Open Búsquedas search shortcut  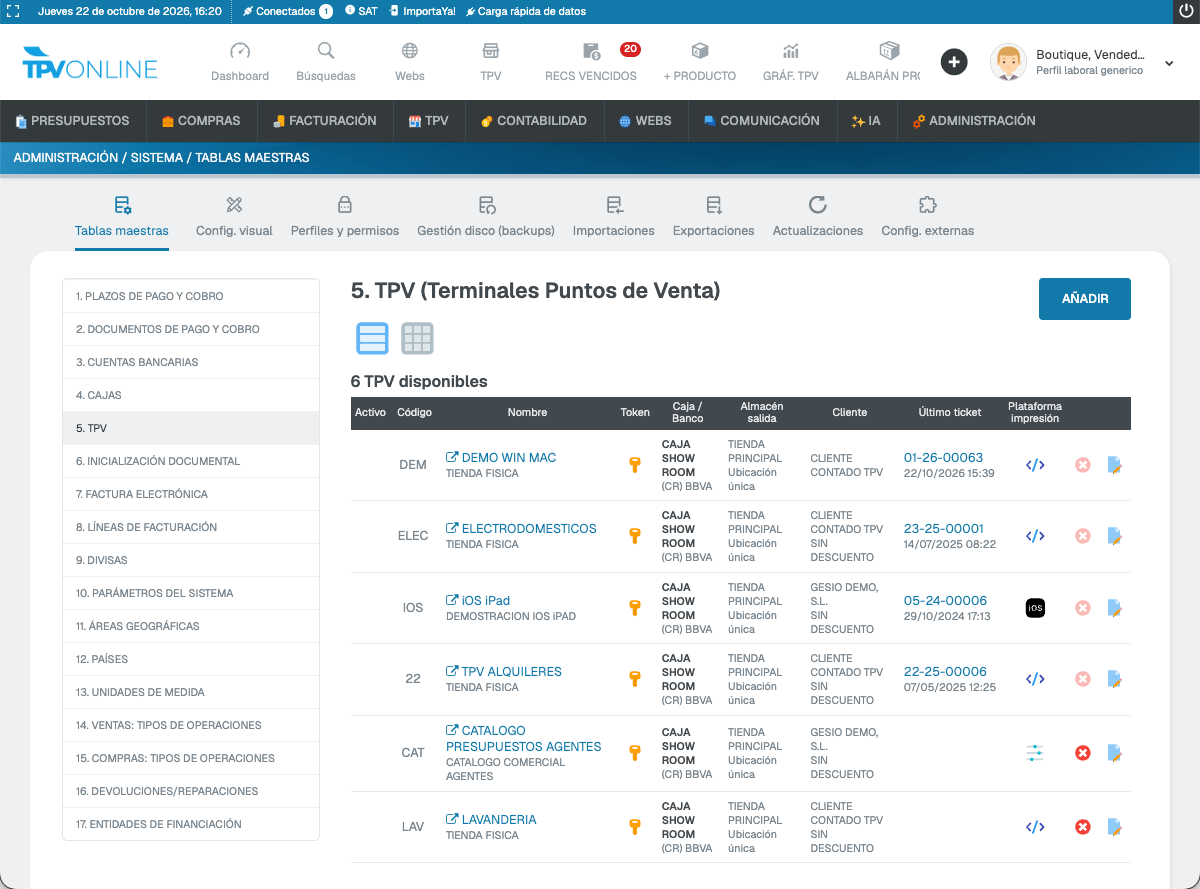click(326, 62)
